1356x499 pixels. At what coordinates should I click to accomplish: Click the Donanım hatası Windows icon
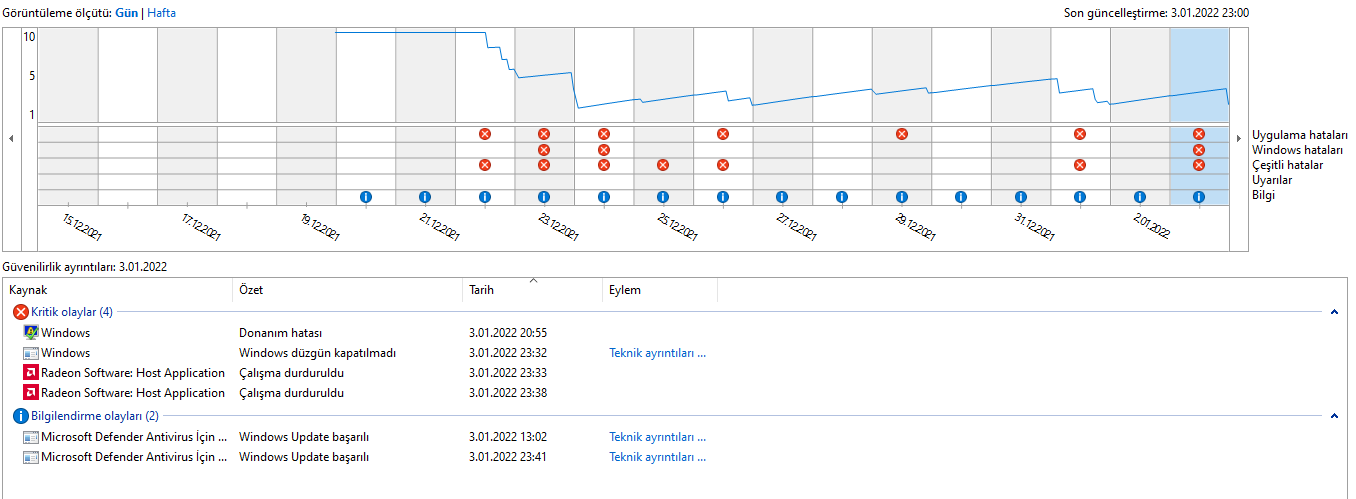coord(30,333)
